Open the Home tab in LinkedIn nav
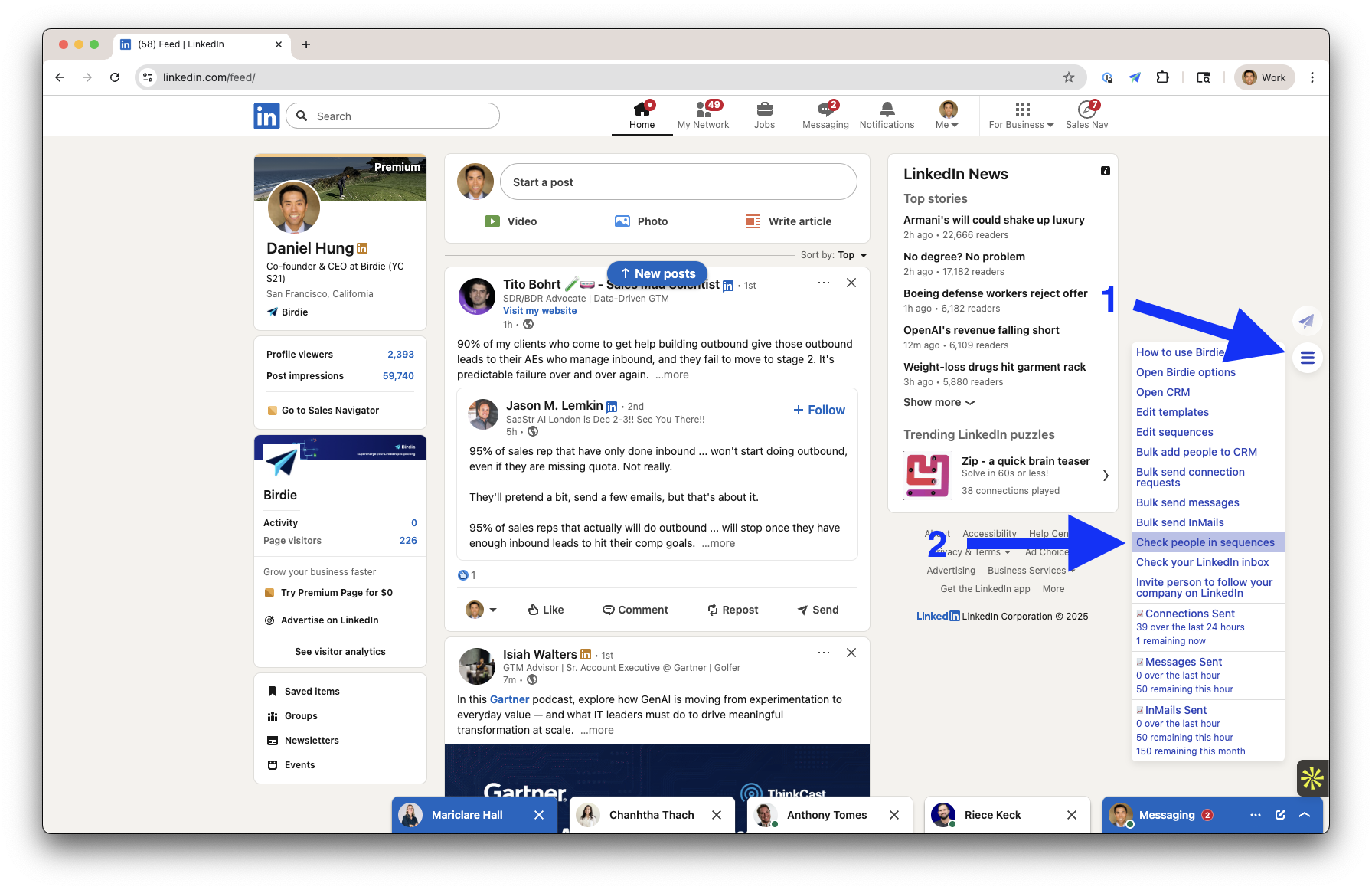 [642, 116]
